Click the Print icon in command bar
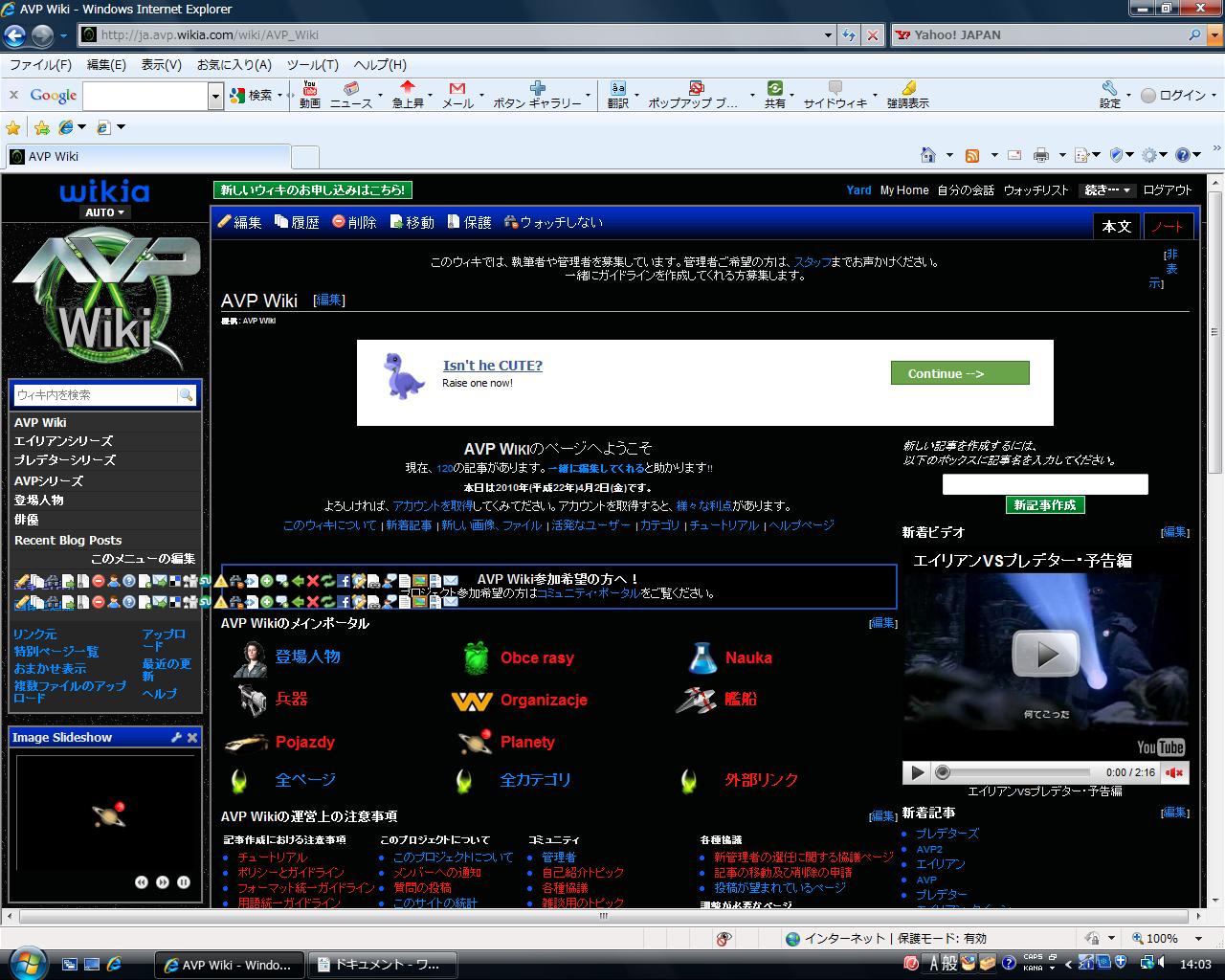 point(1042,155)
